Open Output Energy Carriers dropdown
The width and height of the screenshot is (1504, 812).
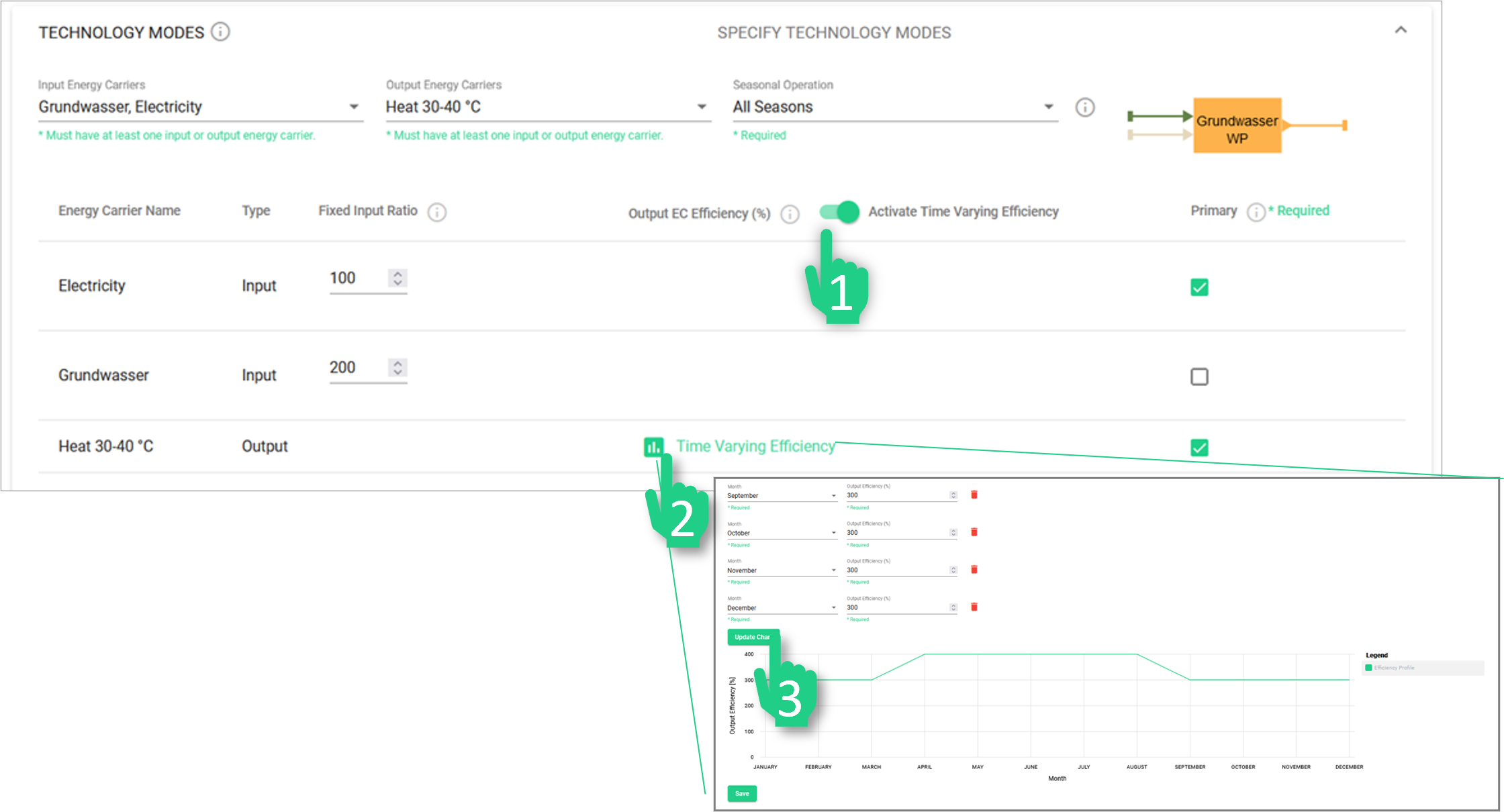click(x=547, y=107)
